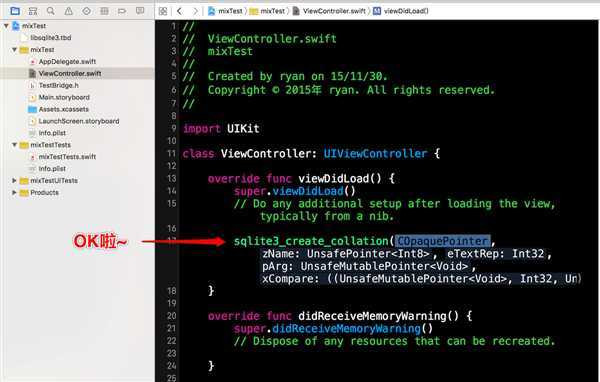
Task: Open the Test navigator diamond icon
Action: point(86,11)
